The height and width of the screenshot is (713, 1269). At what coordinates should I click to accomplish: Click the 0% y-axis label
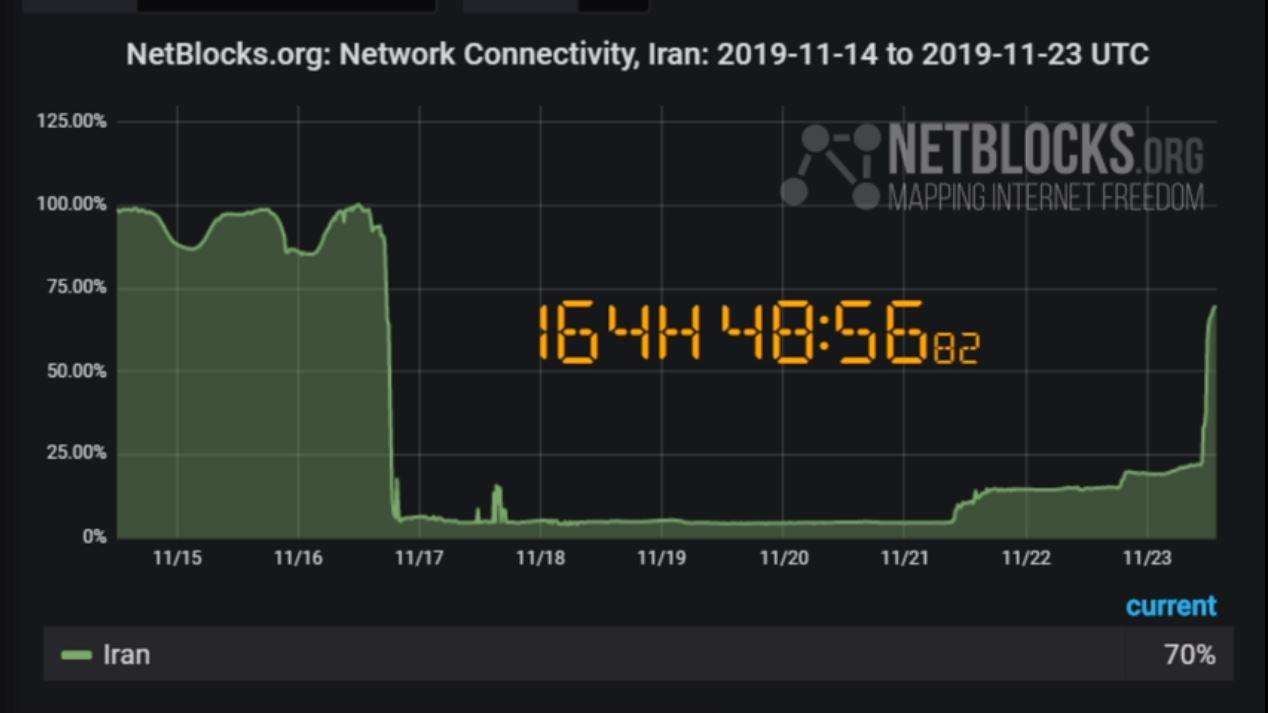tap(94, 537)
